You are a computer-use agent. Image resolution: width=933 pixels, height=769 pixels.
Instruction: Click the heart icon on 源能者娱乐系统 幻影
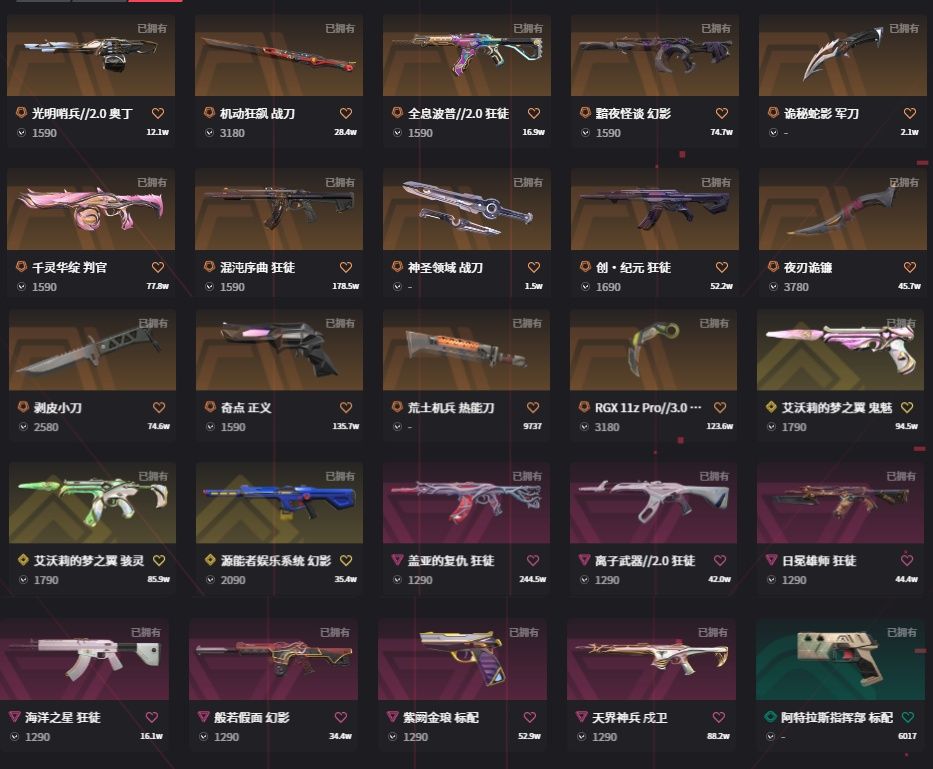click(346, 561)
